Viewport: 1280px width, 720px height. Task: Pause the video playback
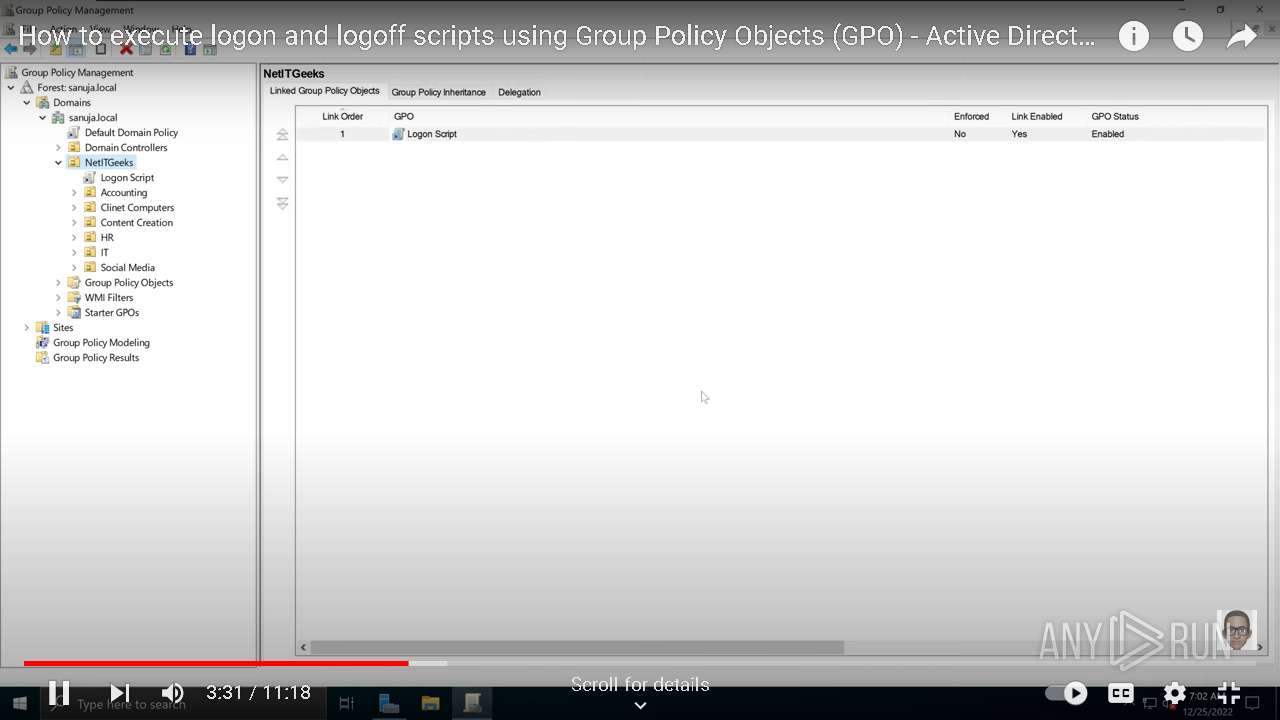pyautogui.click(x=59, y=692)
